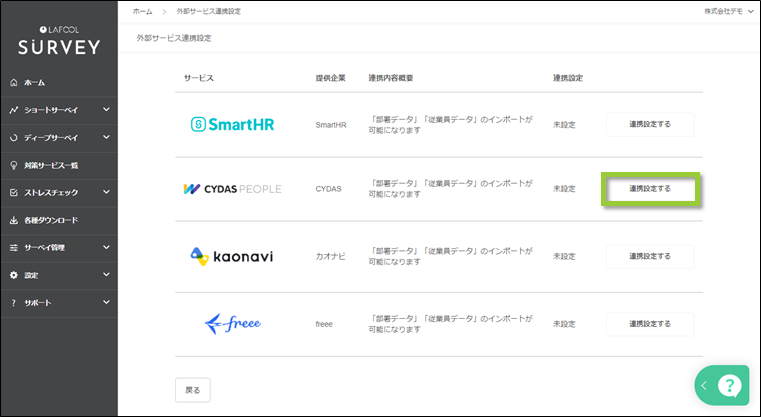Image resolution: width=761 pixels, height=417 pixels.
Task: Open the 株式会社デモ account dropdown
Action: (x=728, y=11)
